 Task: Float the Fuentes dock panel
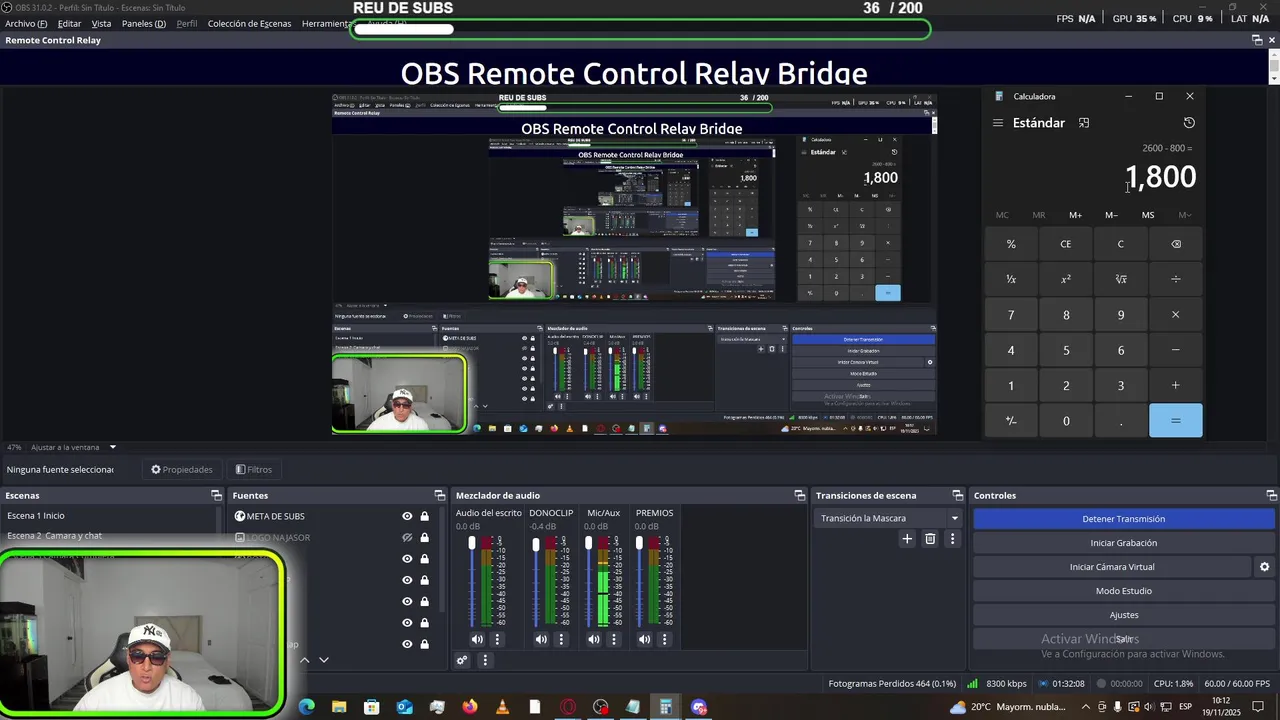tap(439, 495)
